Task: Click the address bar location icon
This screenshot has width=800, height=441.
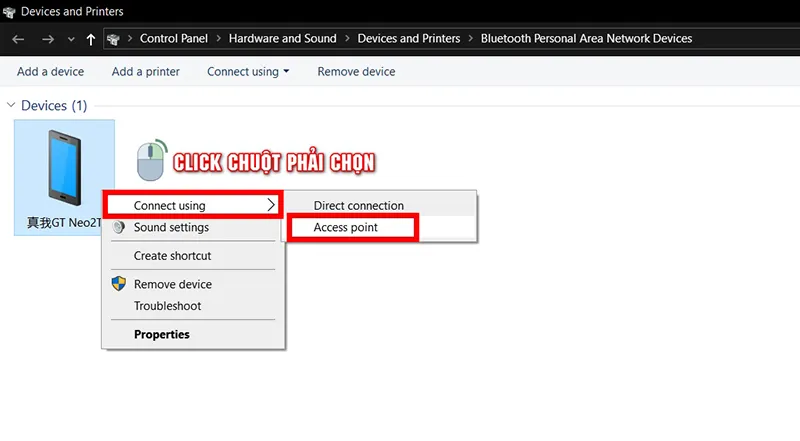Action: [113, 39]
